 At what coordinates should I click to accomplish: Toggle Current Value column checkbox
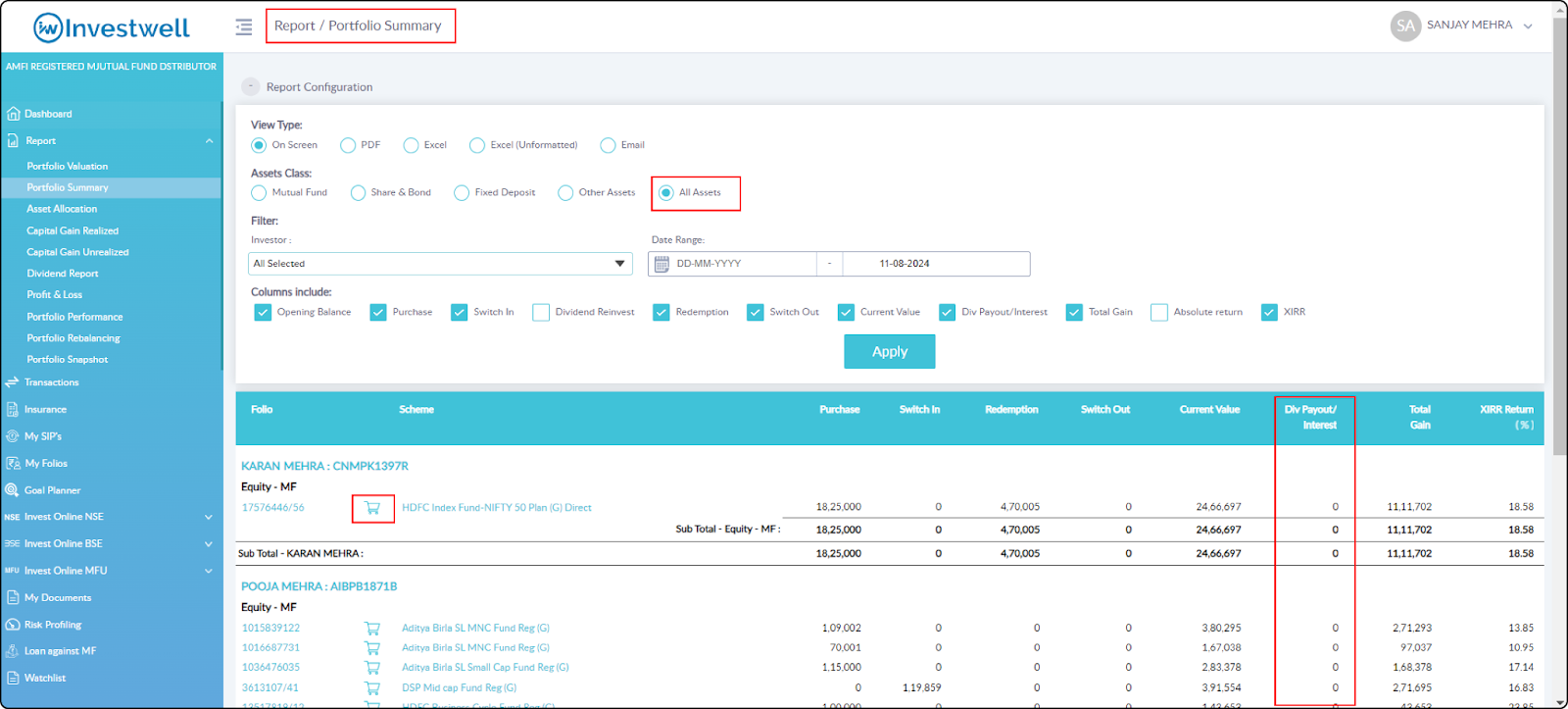(847, 312)
